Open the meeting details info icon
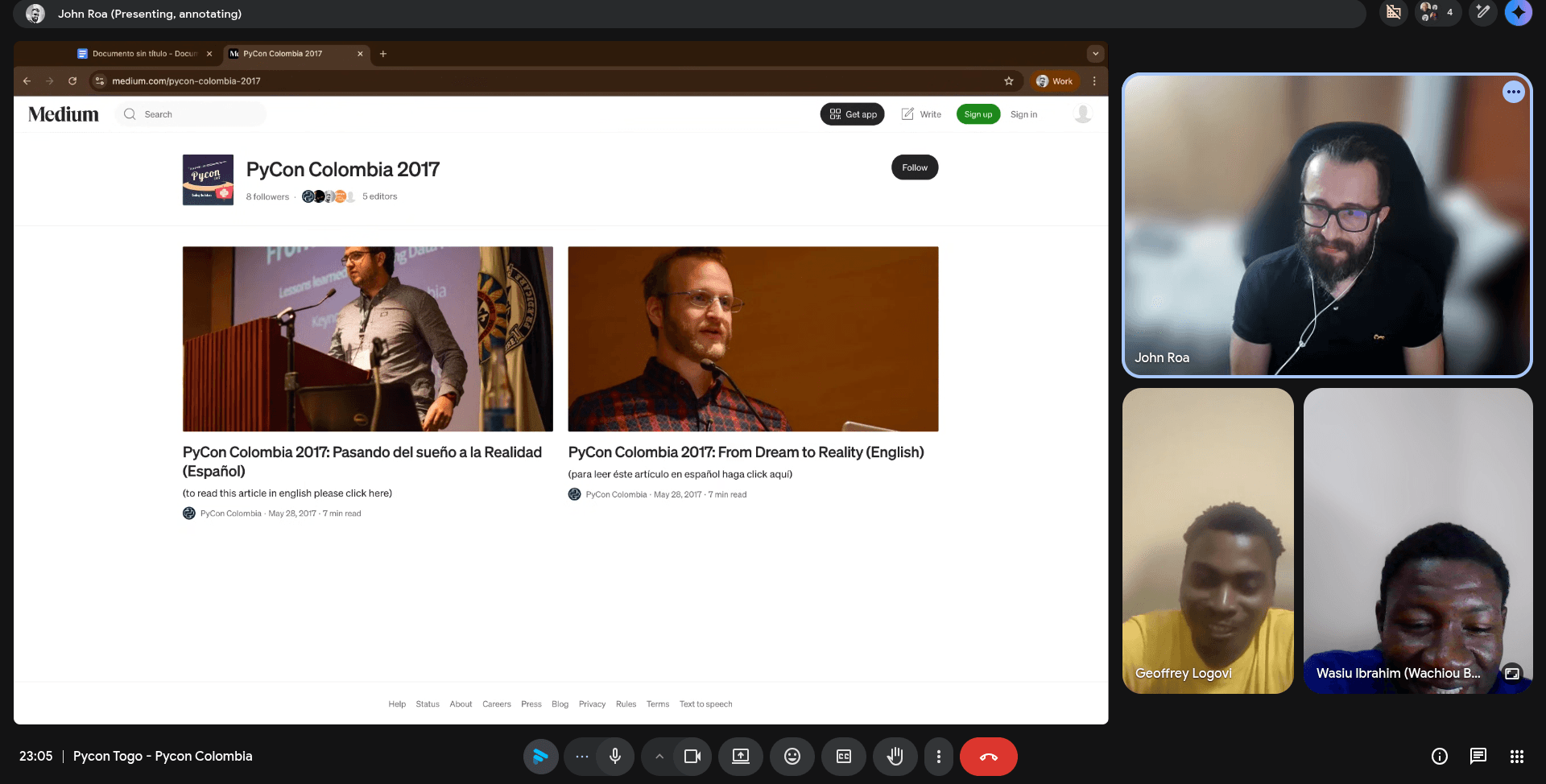This screenshot has width=1546, height=784. coord(1440,757)
